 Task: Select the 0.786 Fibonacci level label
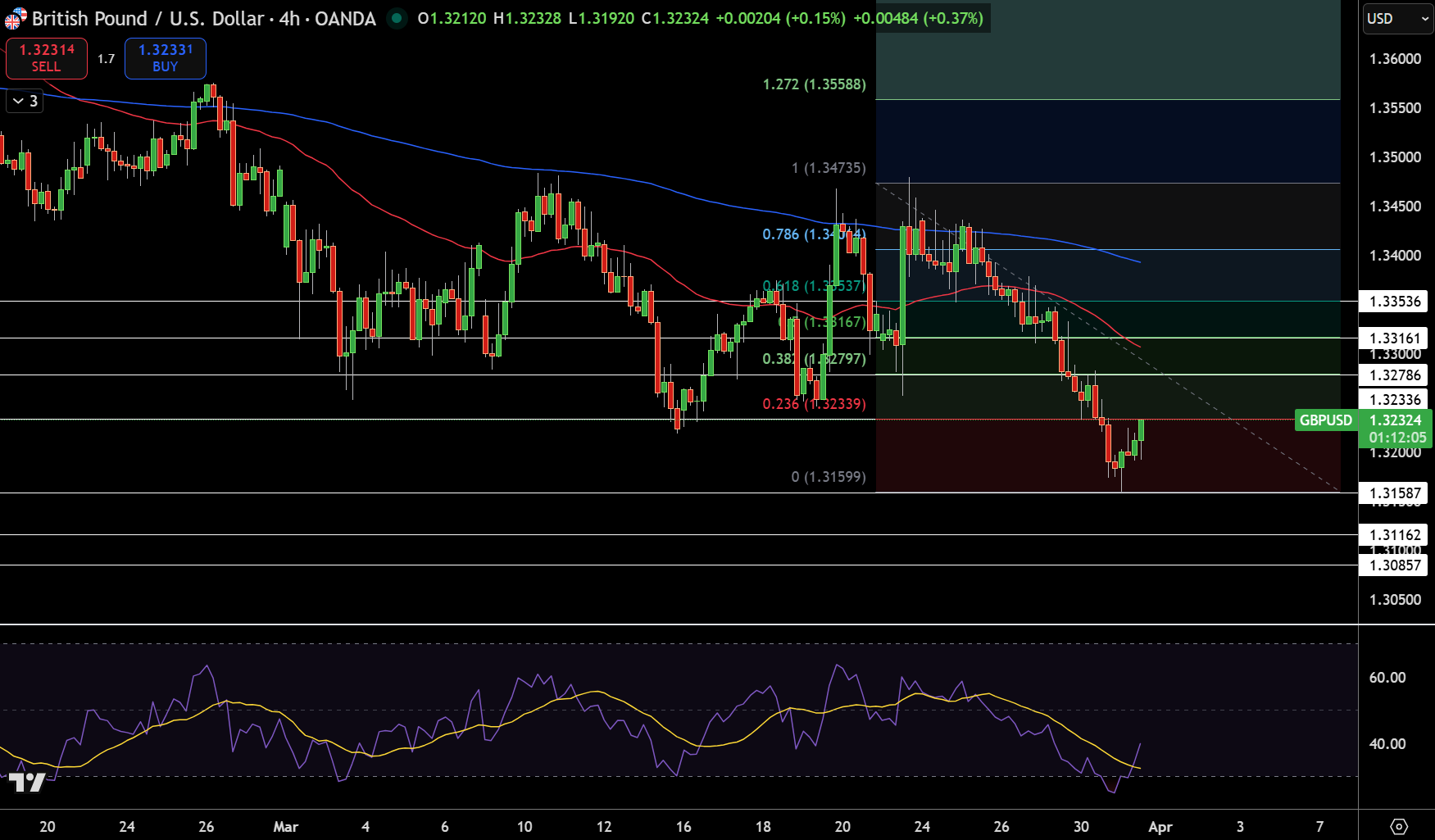click(x=814, y=234)
